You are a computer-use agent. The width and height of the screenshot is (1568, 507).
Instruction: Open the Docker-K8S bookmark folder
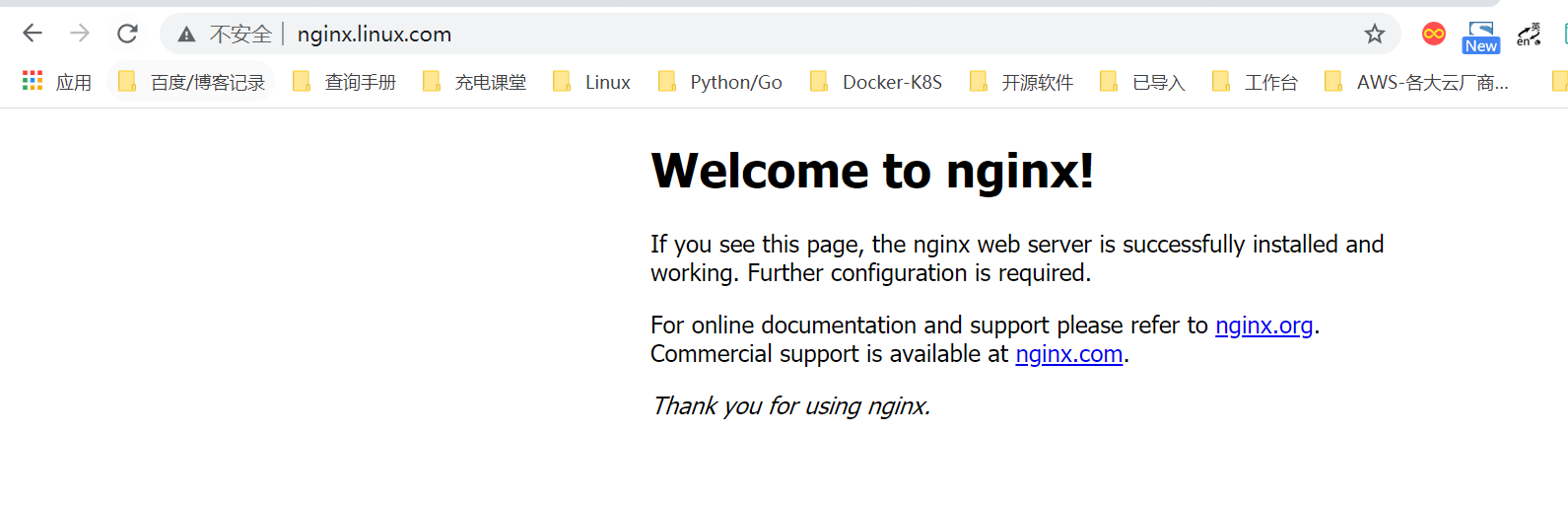[876, 82]
